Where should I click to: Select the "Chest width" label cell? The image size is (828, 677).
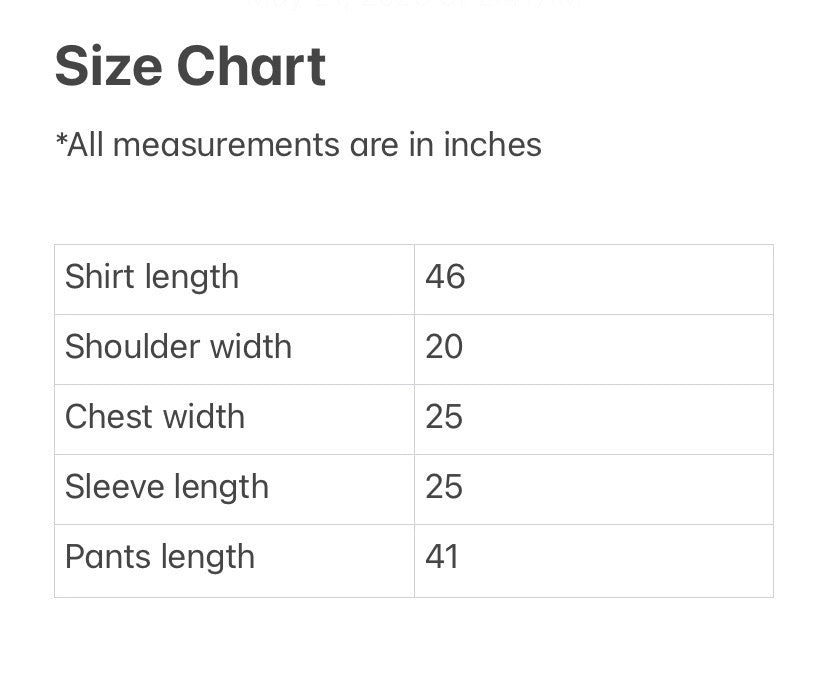(155, 417)
